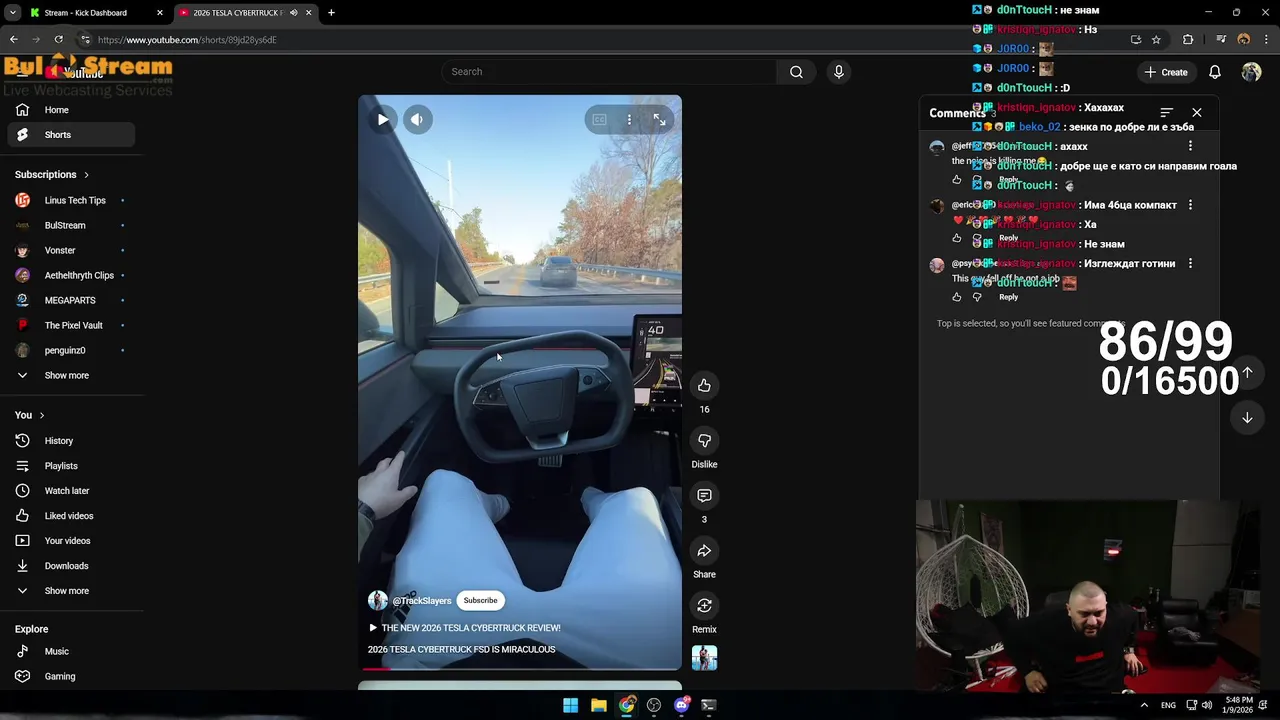Click the address bar URL
This screenshot has height=720, width=1280.
coord(187,40)
